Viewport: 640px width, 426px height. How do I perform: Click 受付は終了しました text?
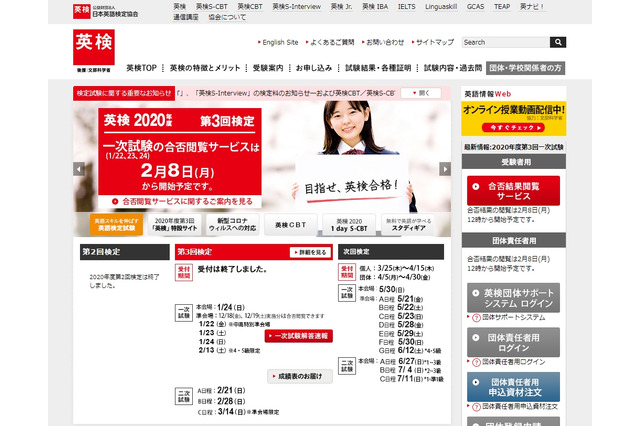click(232, 269)
